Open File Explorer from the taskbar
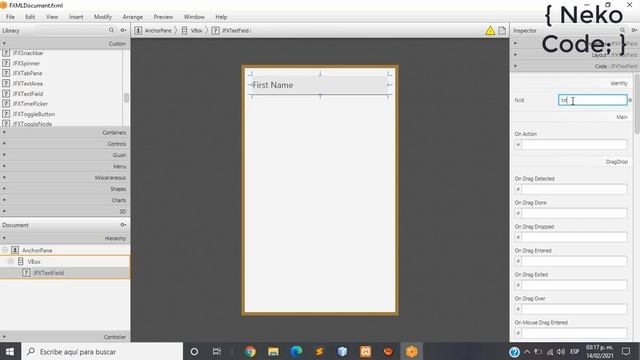 [273, 351]
